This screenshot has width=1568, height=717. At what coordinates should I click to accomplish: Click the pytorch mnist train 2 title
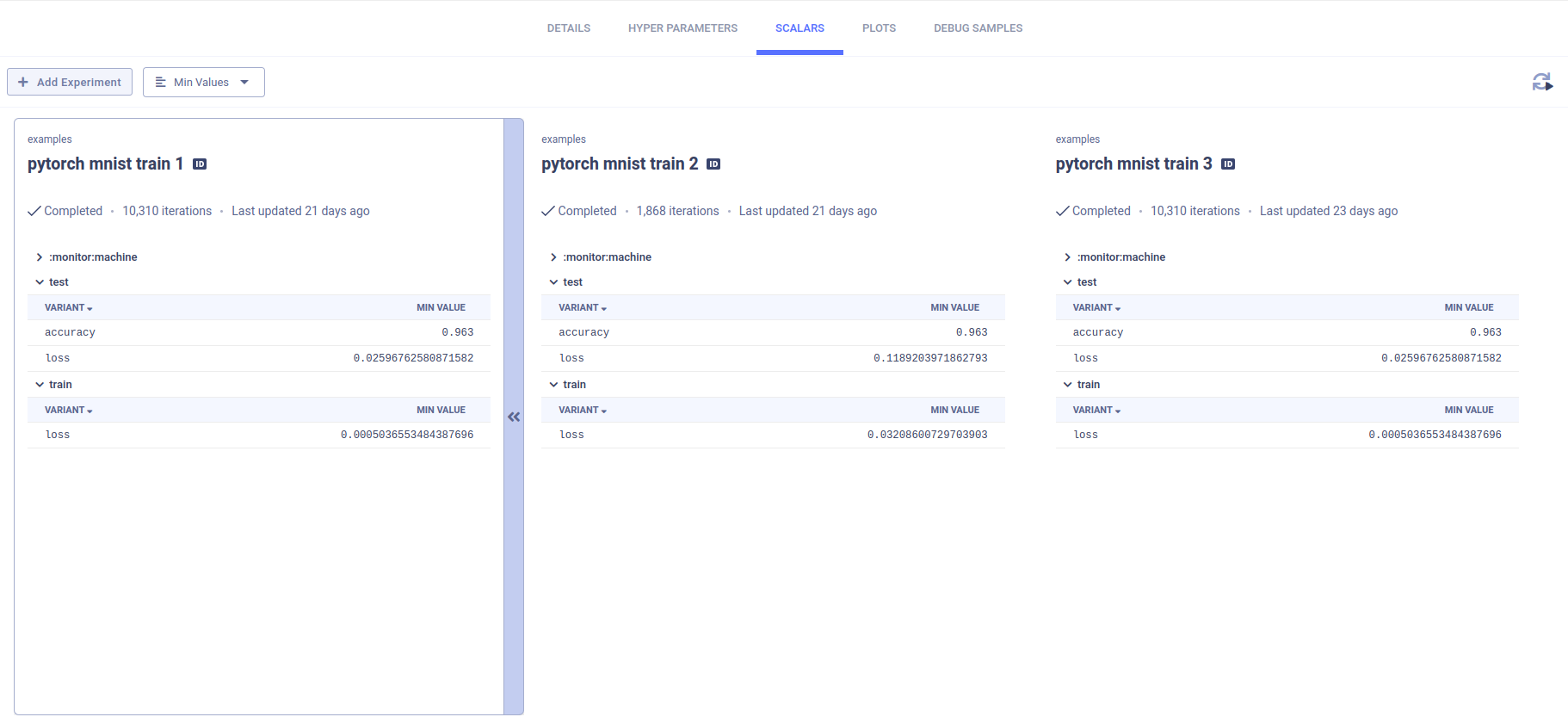pyautogui.click(x=619, y=164)
